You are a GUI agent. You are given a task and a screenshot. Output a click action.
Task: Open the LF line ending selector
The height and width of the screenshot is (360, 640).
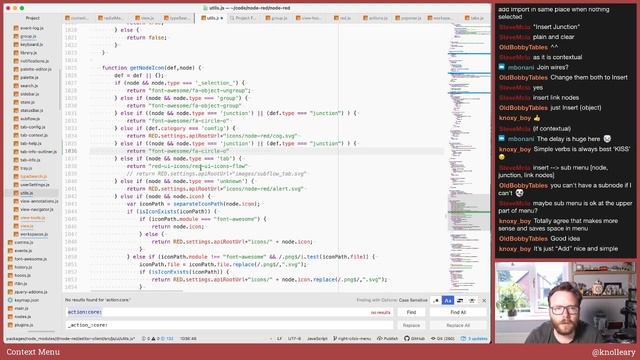pos(279,339)
